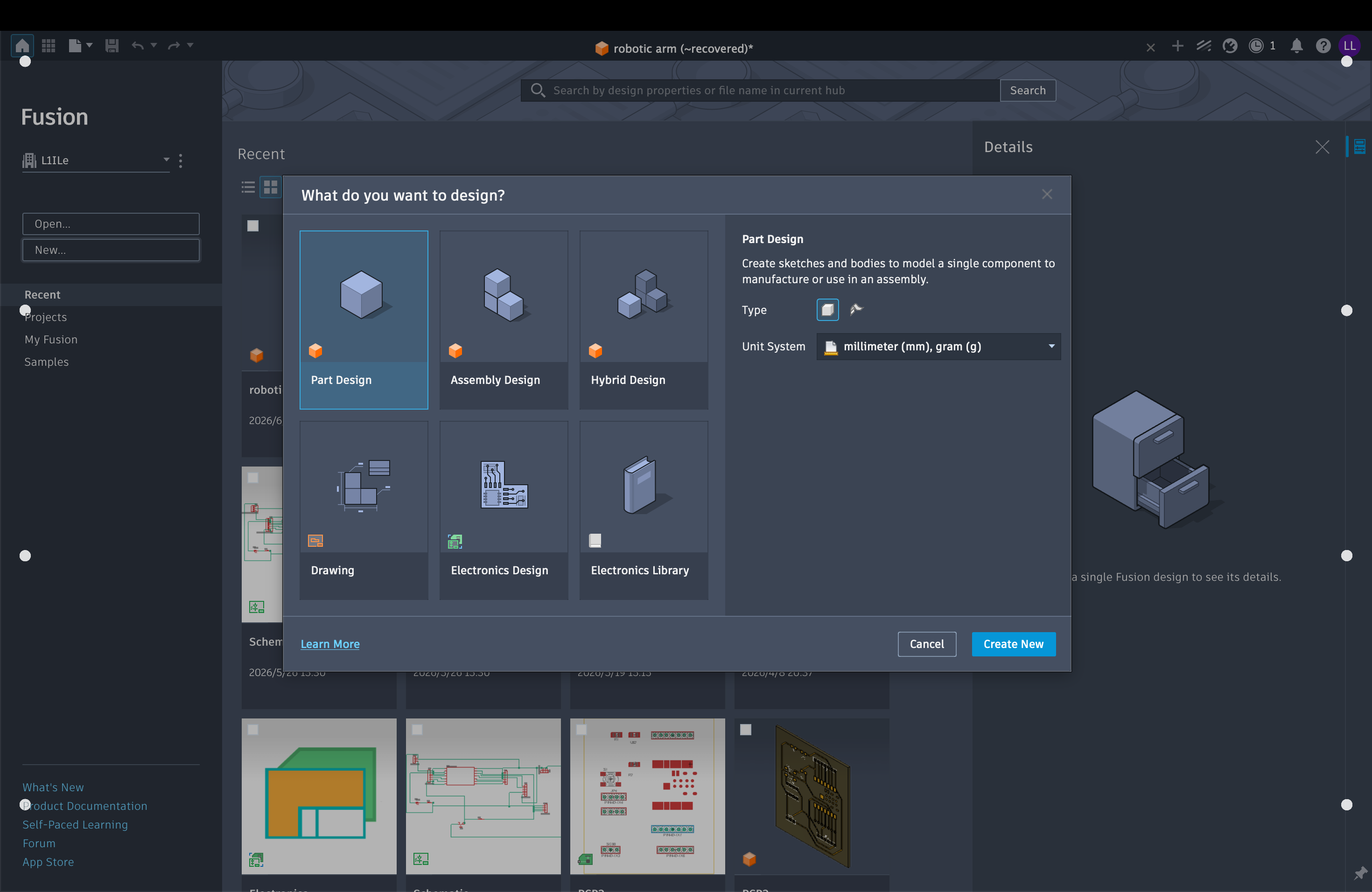The height and width of the screenshot is (892, 1372).
Task: Open the What's New link
Action: [x=53, y=787]
